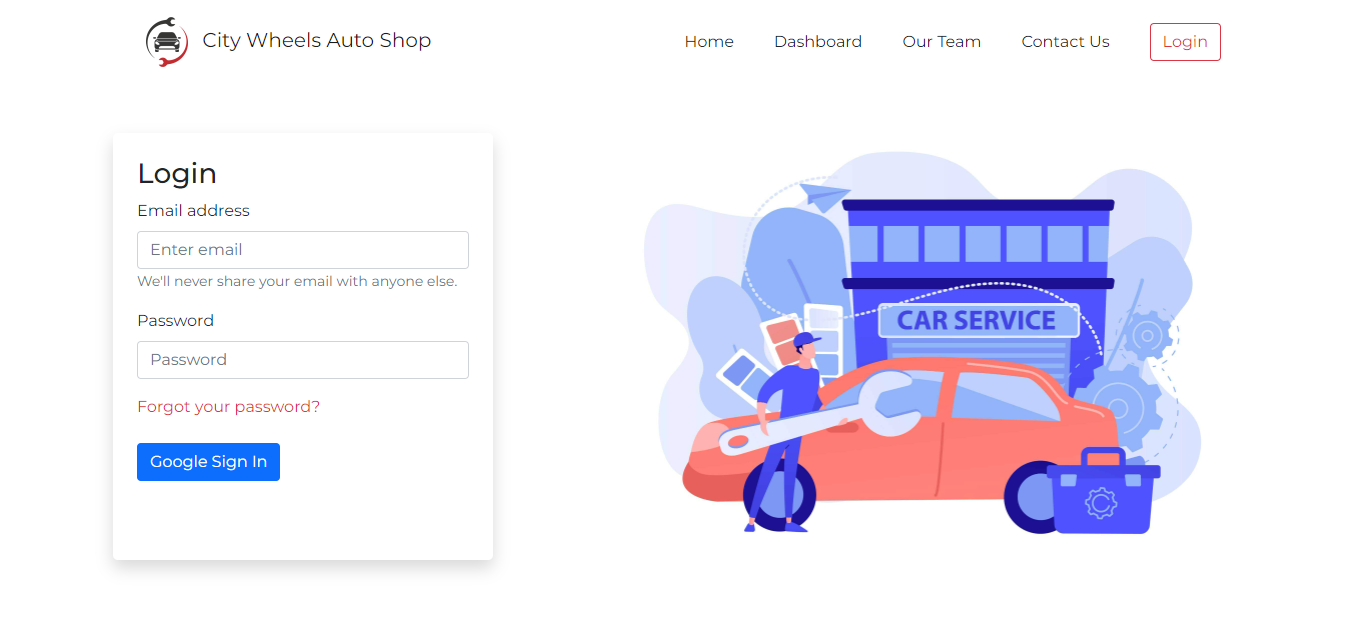
Task: Click the mechanic holding the wrench
Action: click(x=786, y=432)
